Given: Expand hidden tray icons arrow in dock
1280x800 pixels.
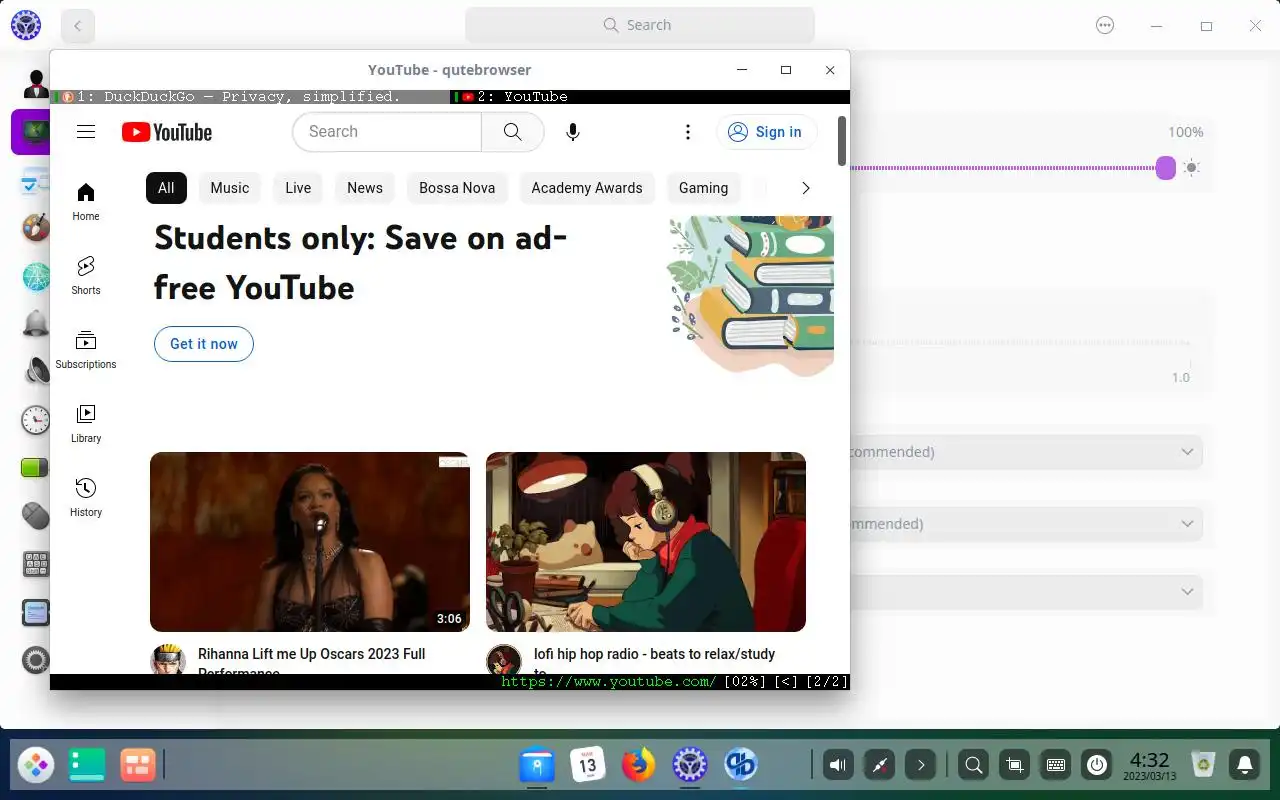Looking at the screenshot, I should coord(921,766).
